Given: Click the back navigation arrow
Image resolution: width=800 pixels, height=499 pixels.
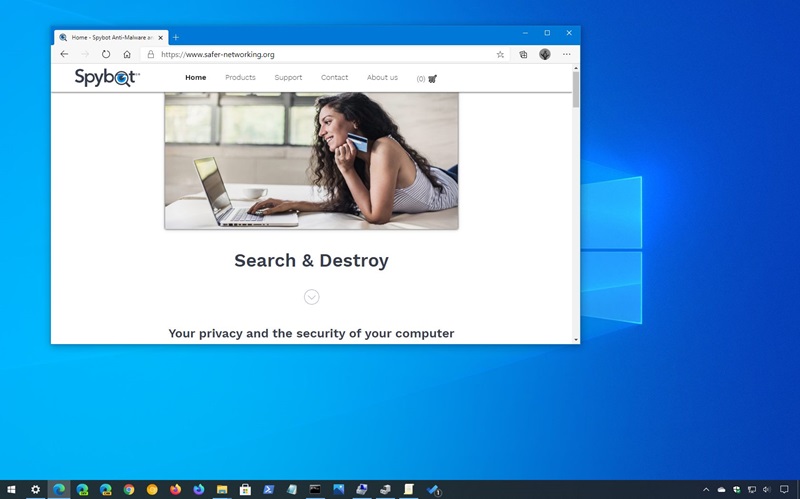Looking at the screenshot, I should pyautogui.click(x=64, y=54).
